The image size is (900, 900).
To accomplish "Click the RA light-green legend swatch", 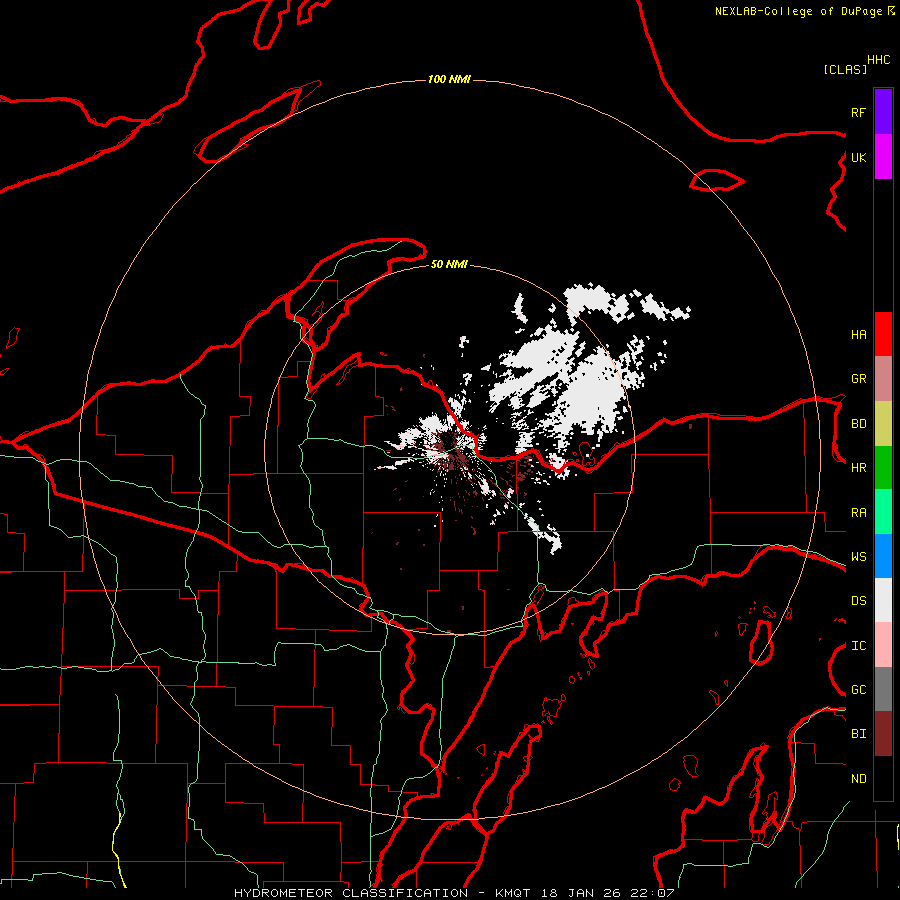I will [x=883, y=512].
